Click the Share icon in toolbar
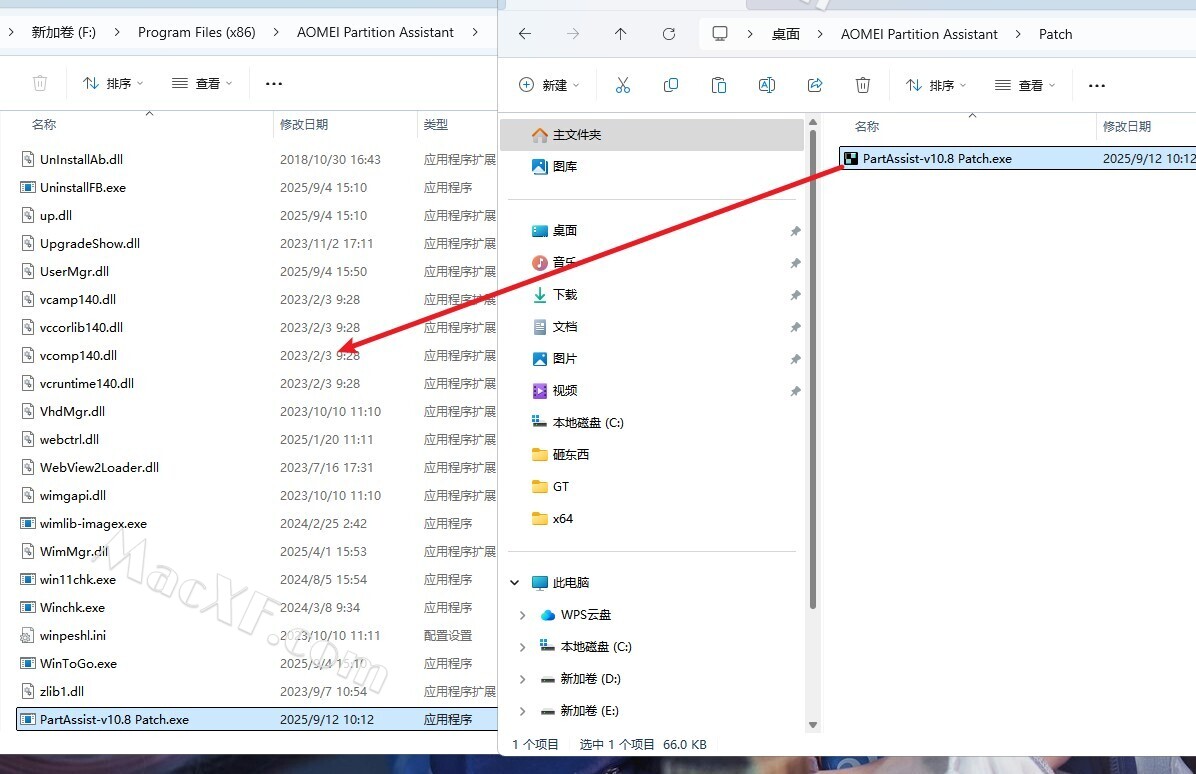 coord(815,85)
